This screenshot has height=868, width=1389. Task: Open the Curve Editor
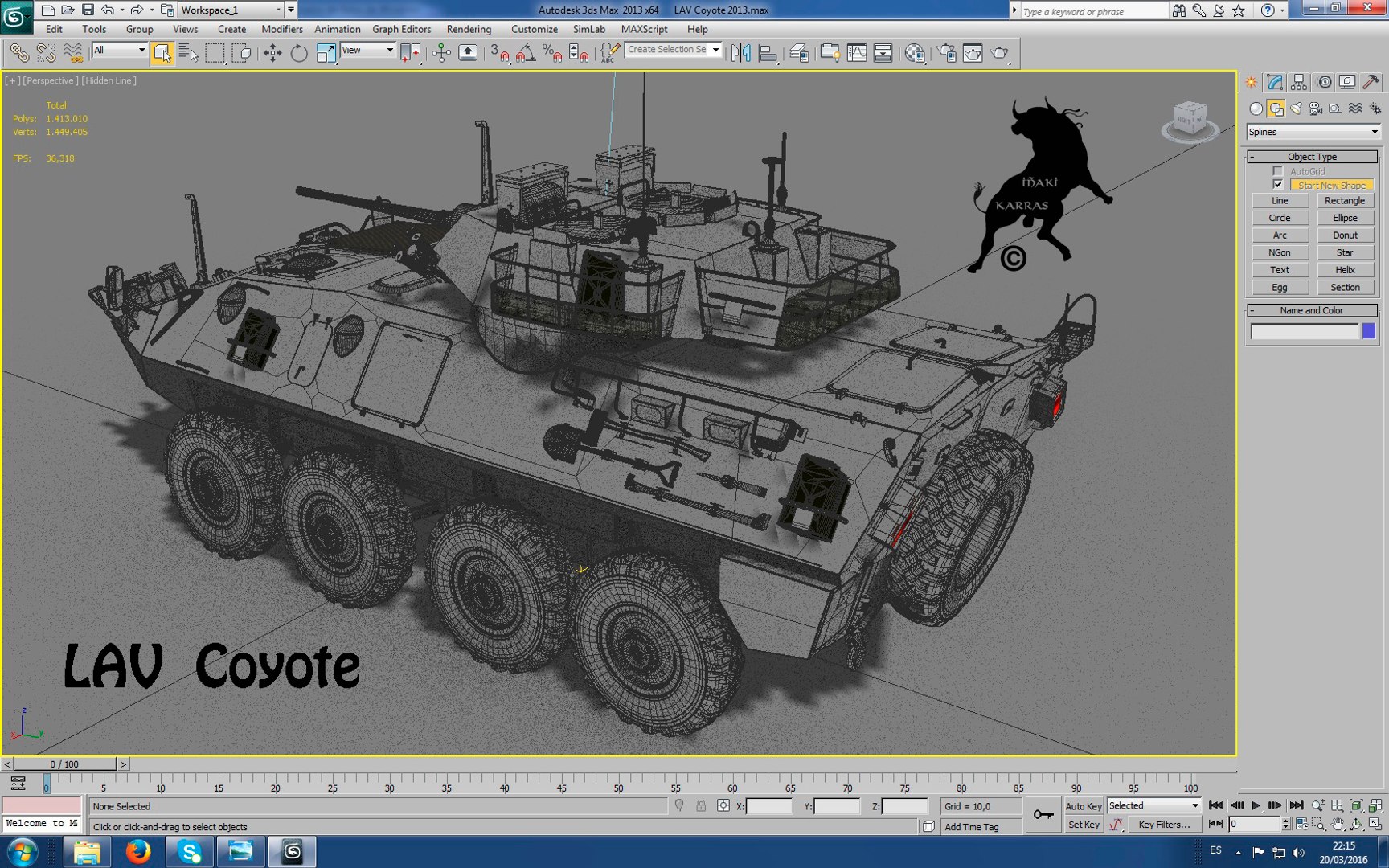857,54
